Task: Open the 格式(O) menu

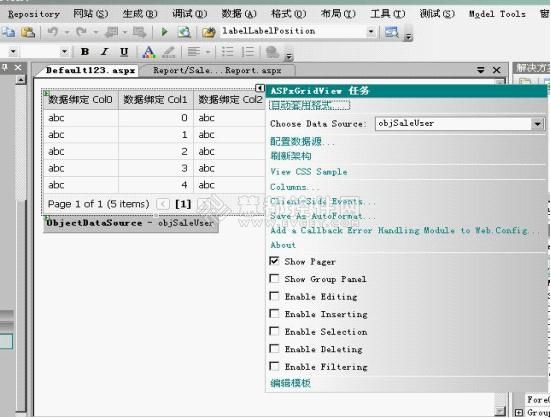Action: pos(289,14)
